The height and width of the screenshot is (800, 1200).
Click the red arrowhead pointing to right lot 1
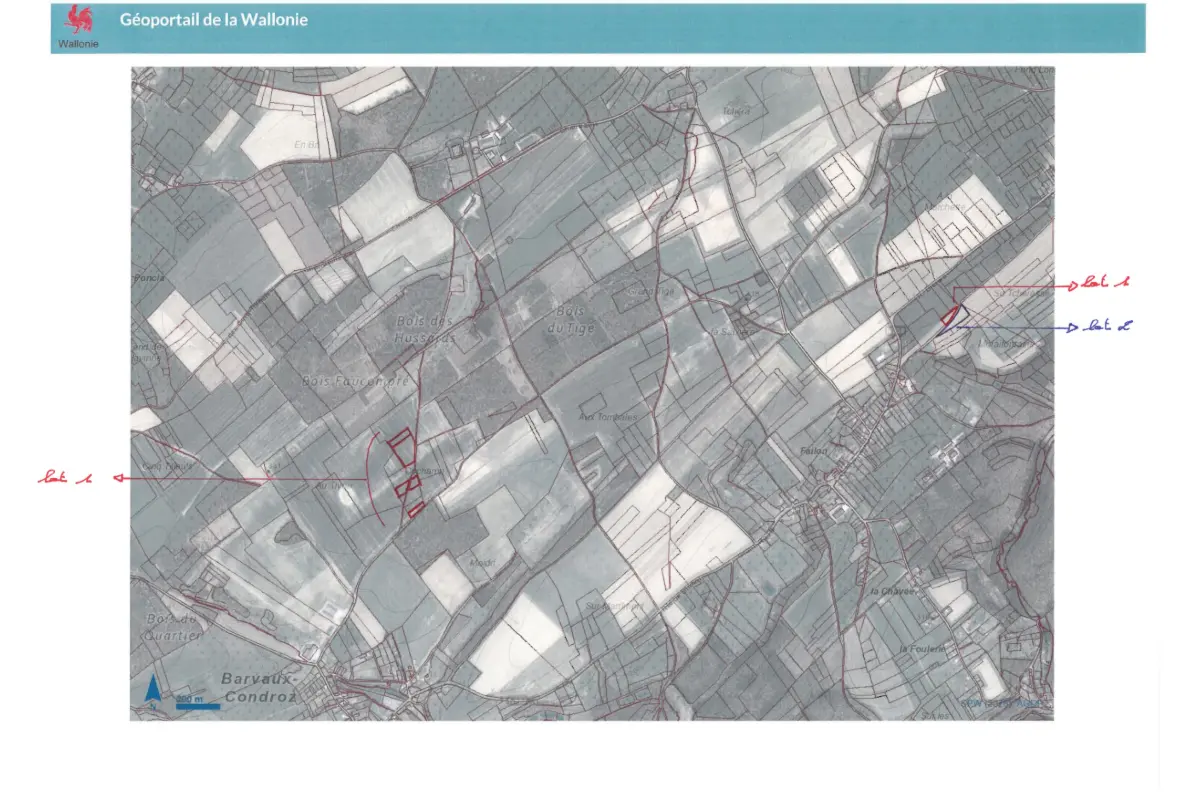(1071, 285)
